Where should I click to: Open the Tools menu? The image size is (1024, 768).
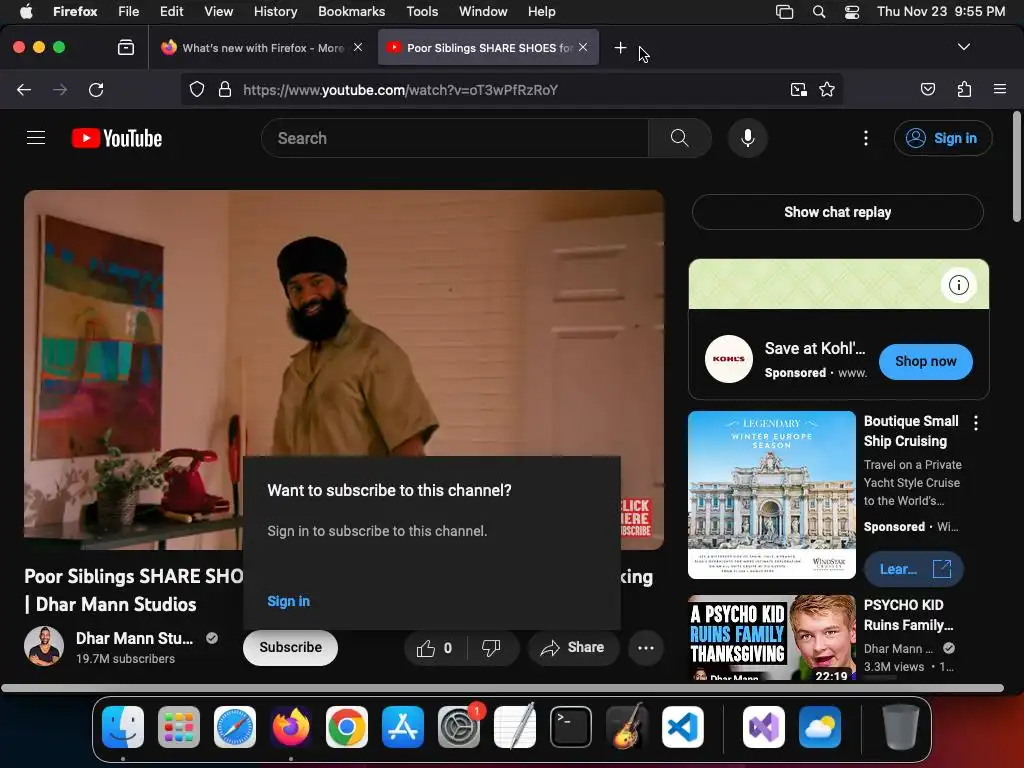pyautogui.click(x=422, y=12)
